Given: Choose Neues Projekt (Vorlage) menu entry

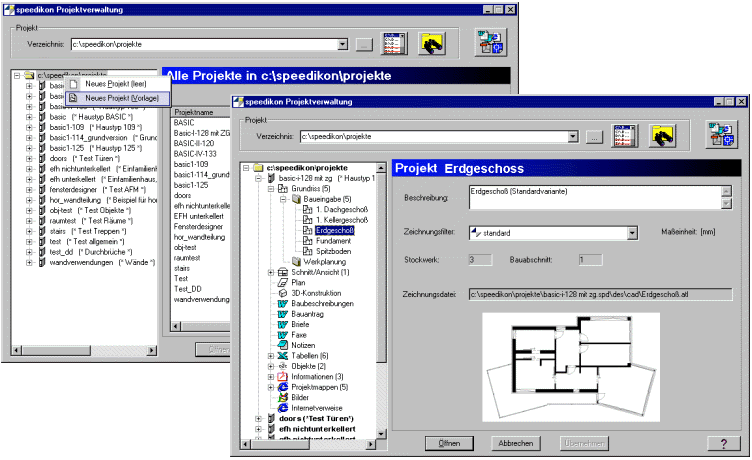Looking at the screenshot, I should (118, 98).
